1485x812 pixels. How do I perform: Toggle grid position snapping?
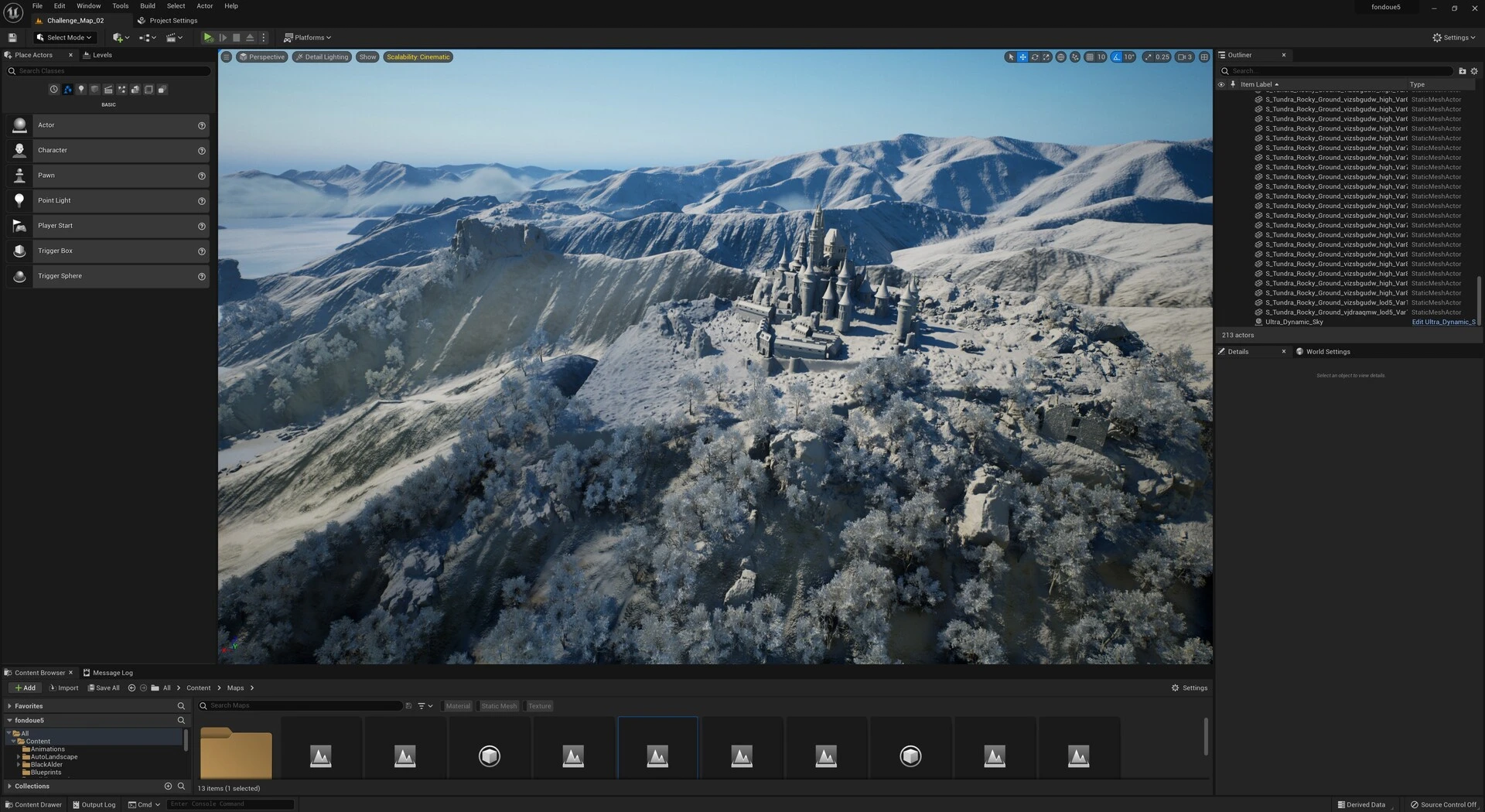point(1090,57)
